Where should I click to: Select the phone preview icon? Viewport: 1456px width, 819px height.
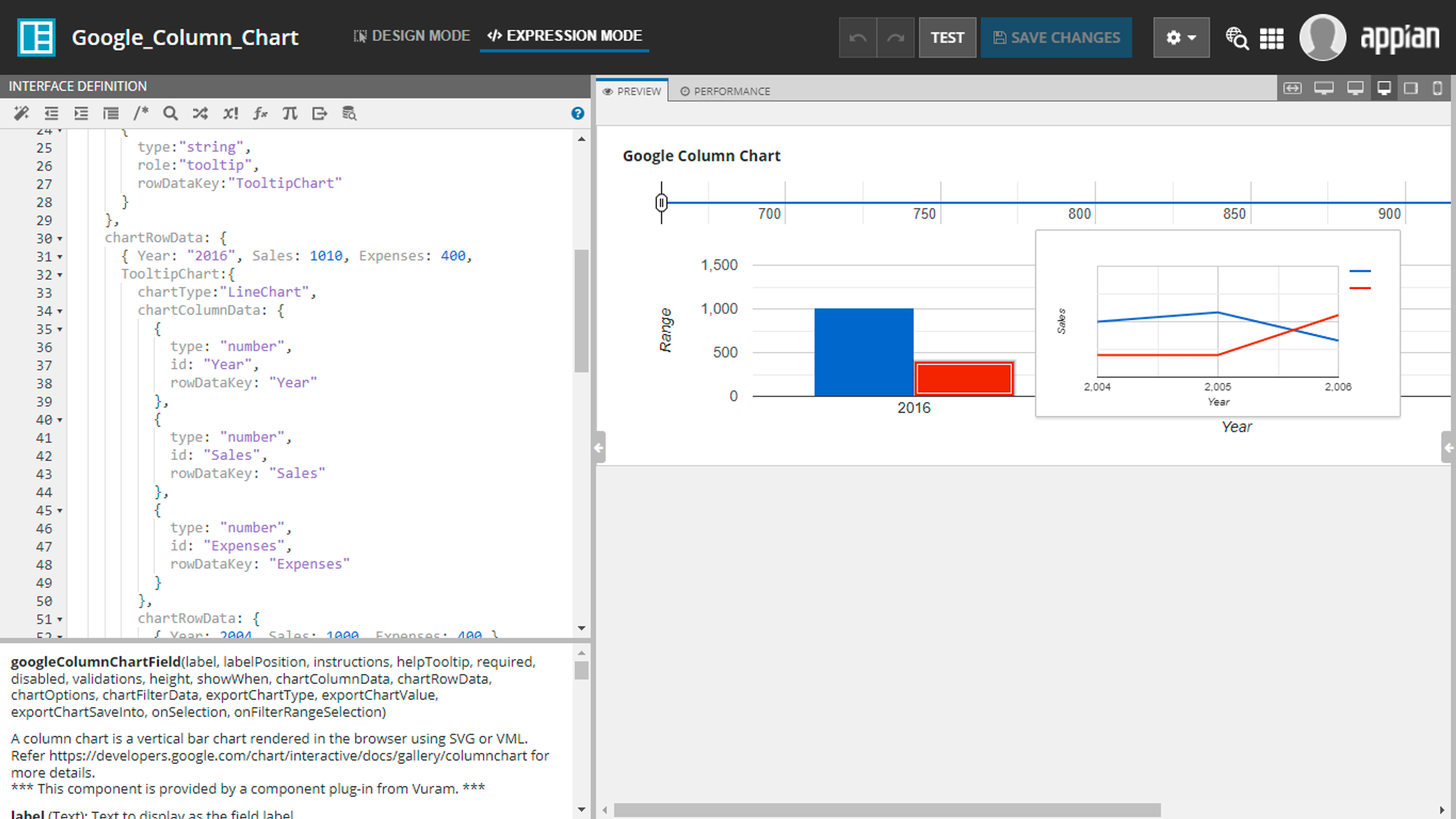click(x=1437, y=88)
